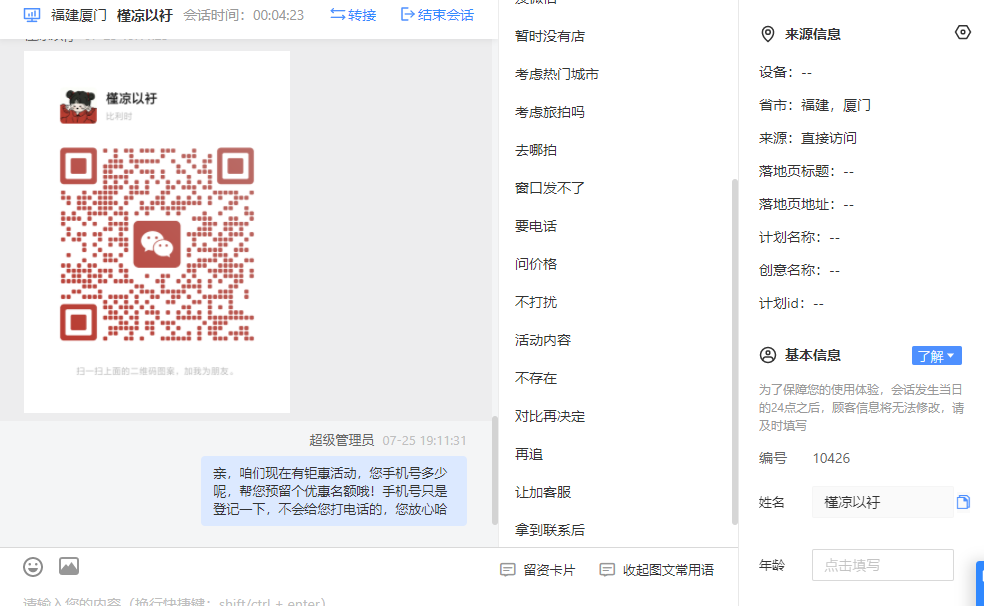
Task: Select the quick phrase 问价格
Action: coord(536,264)
